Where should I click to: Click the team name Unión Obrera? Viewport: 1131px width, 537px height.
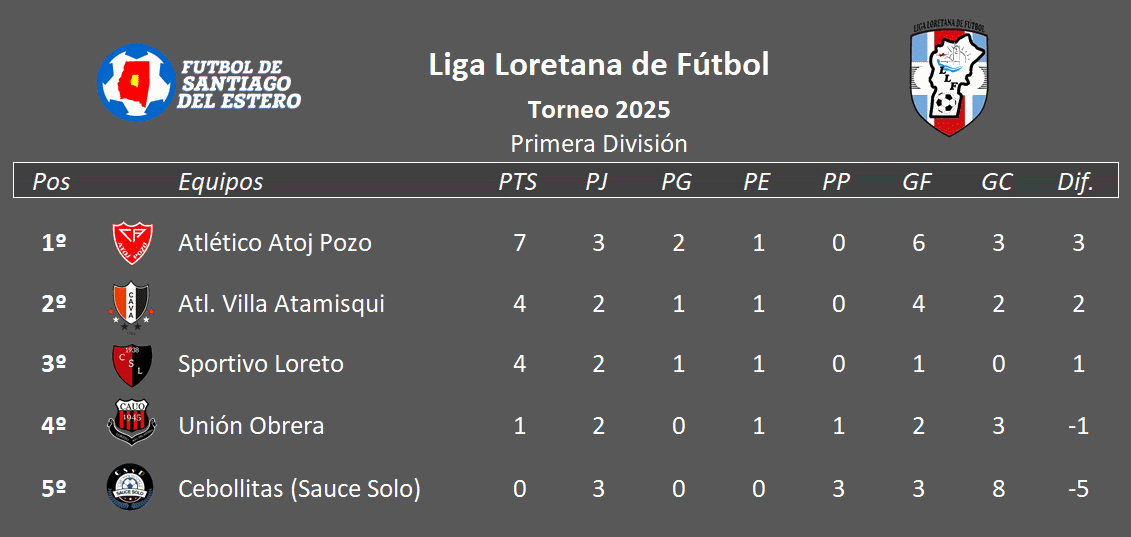[x=251, y=426]
